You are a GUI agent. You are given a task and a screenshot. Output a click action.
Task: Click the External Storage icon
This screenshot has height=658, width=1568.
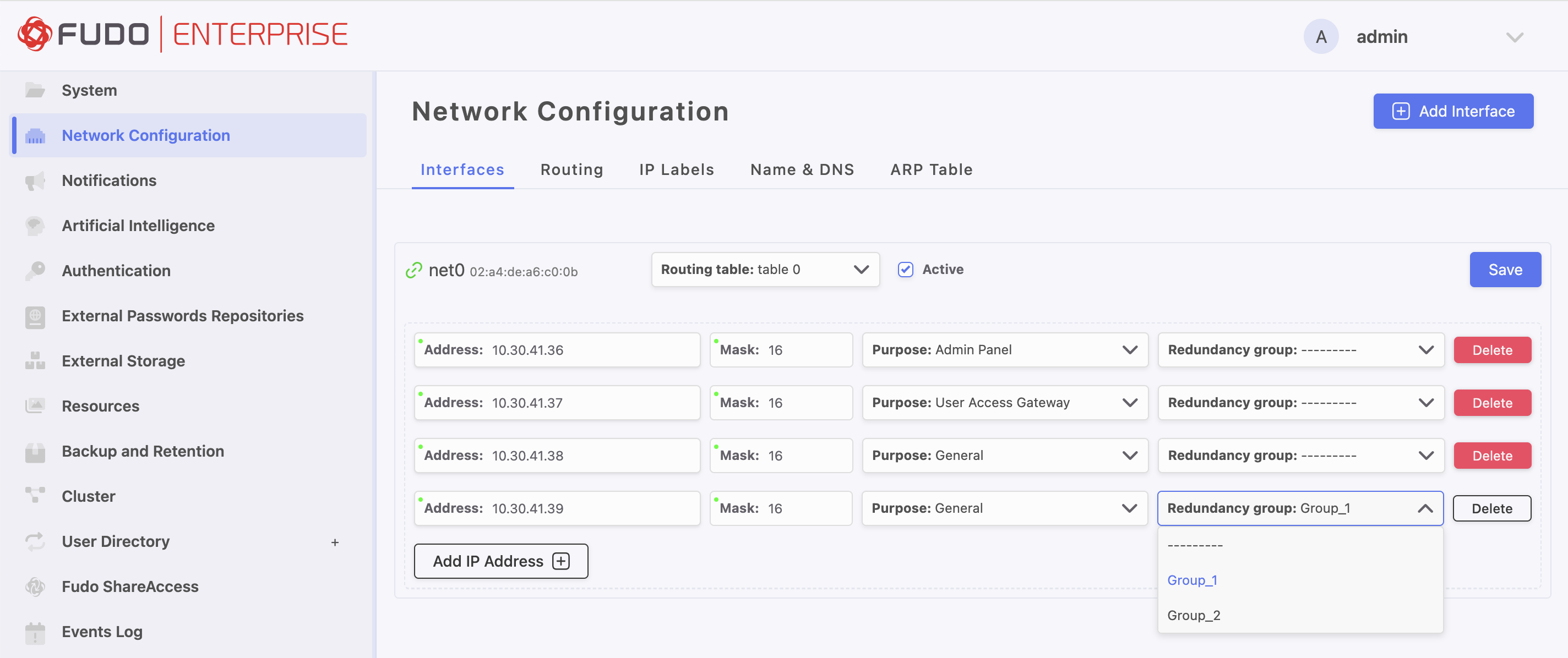35,361
